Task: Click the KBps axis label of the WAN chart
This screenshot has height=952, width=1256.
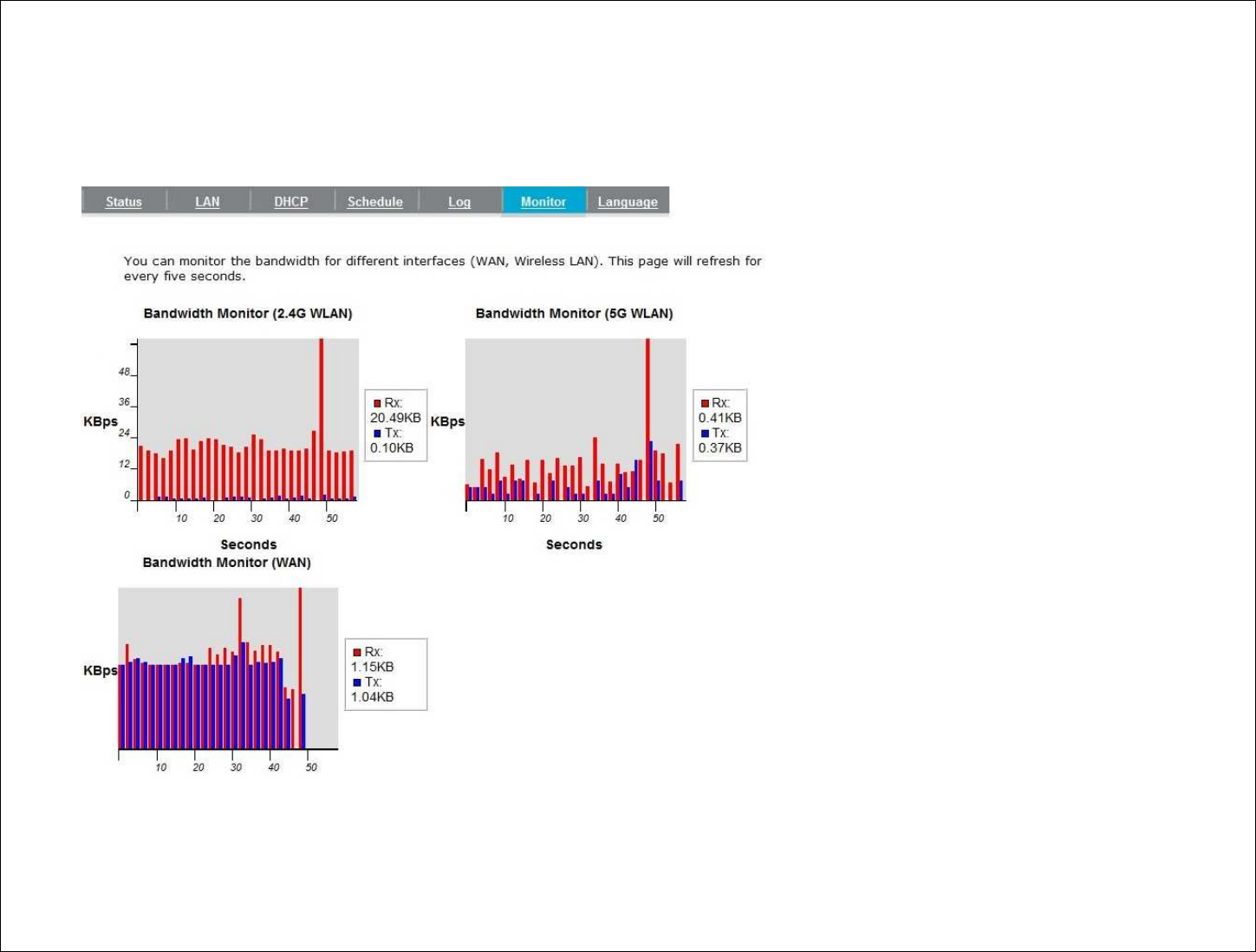Action: tap(101, 671)
